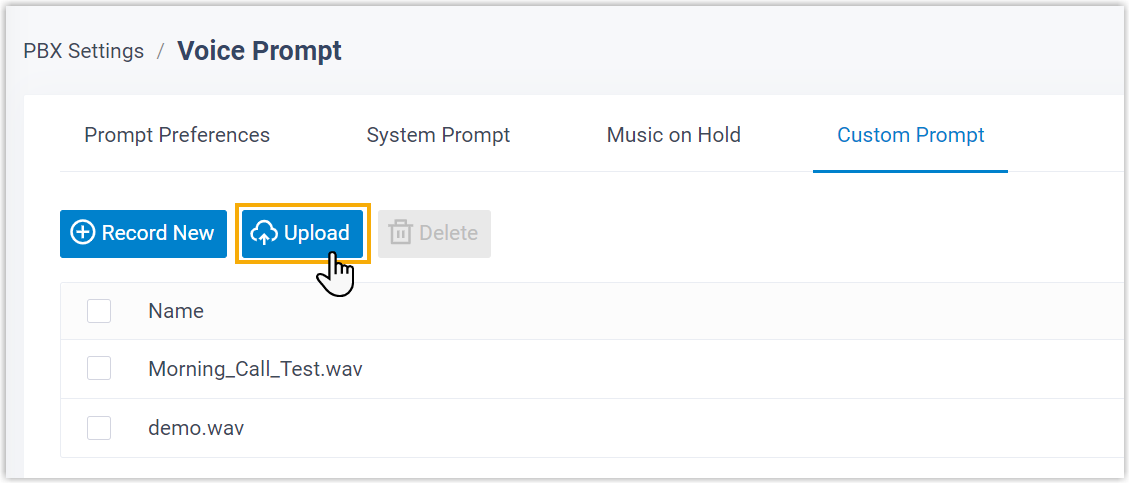Click the Upload button text
This screenshot has height=484, width=1130.
click(316, 234)
